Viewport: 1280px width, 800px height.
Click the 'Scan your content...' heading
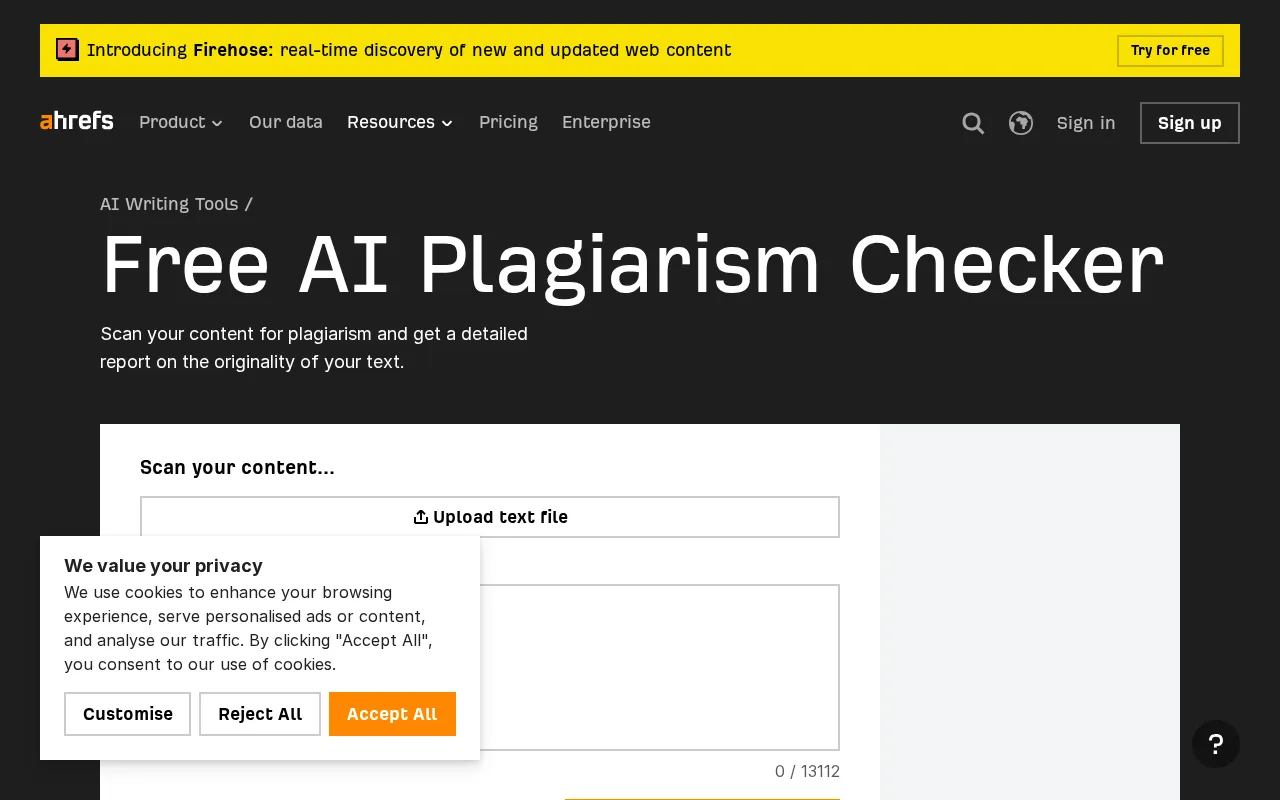(237, 468)
